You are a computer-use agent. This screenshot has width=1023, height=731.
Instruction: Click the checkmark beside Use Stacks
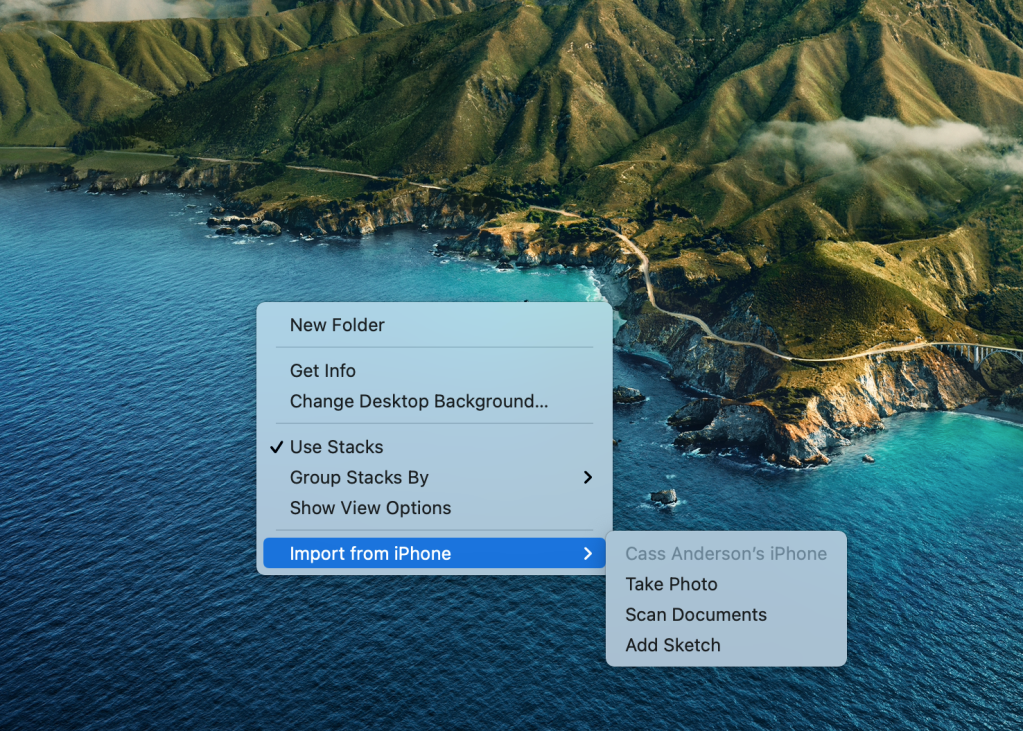(276, 447)
